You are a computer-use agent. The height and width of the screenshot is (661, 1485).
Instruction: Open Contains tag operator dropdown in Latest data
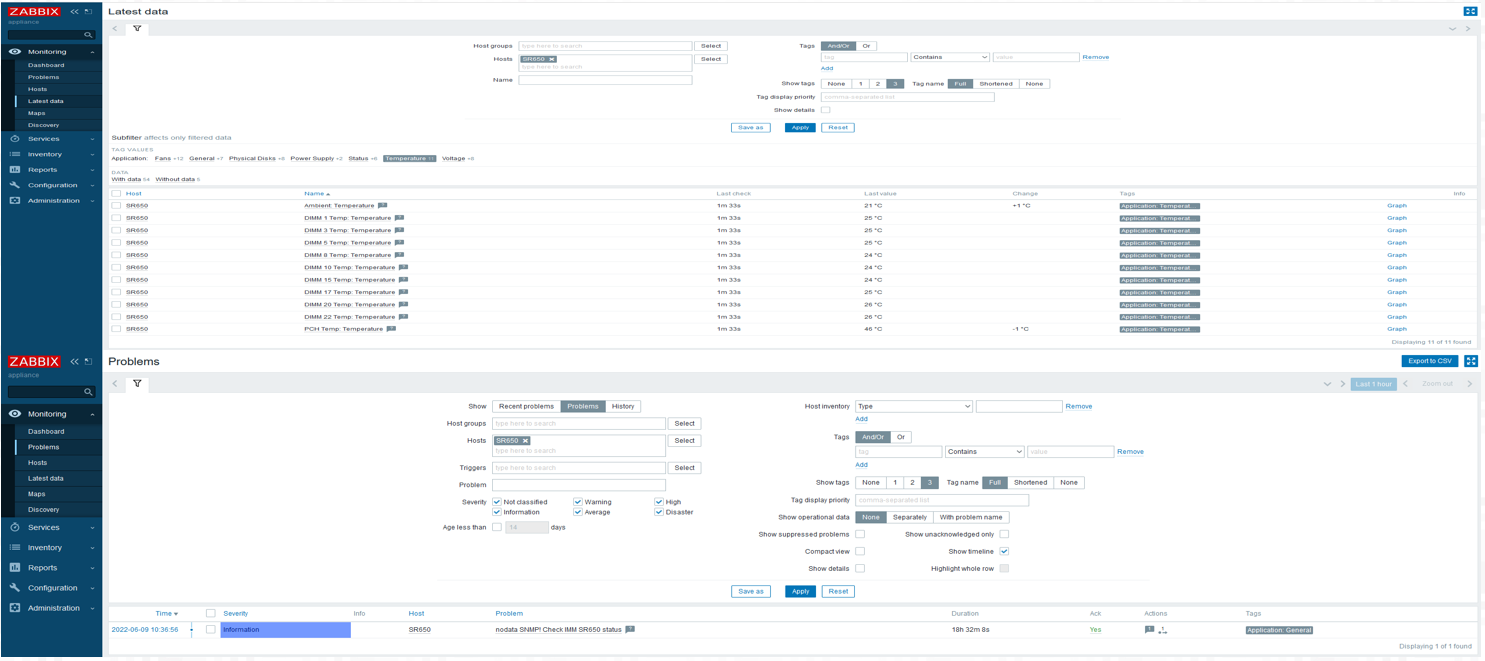click(x=949, y=57)
